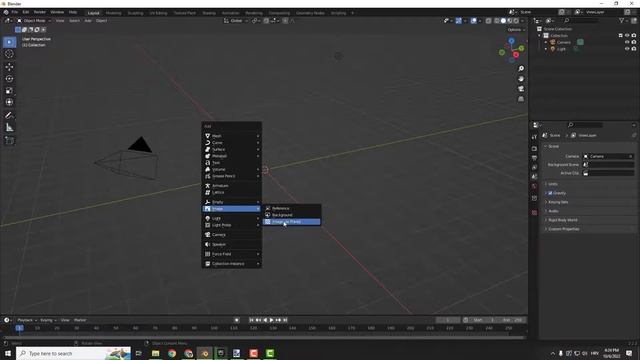This screenshot has width=640, height=360.
Task: Hide the Camera object with its eye icon
Action: pyautogui.click(x=627, y=42)
